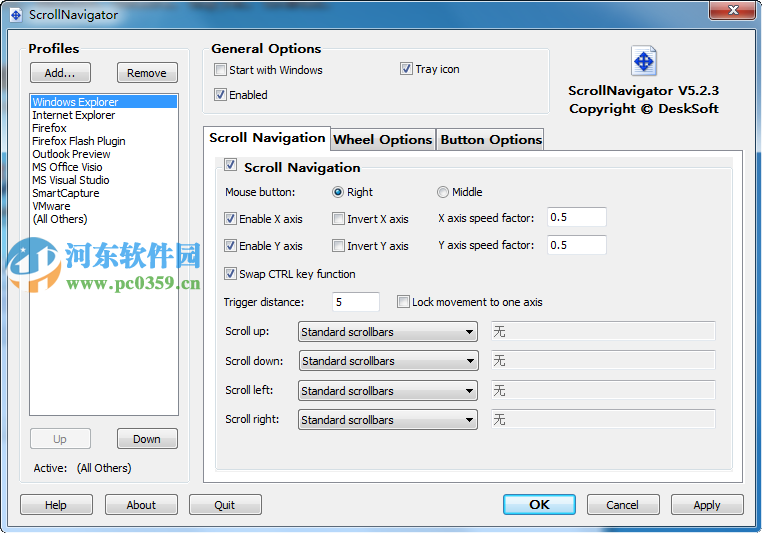763x534 pixels.
Task: Close the ScrollNavigator window
Action: pyautogui.click(x=733, y=10)
